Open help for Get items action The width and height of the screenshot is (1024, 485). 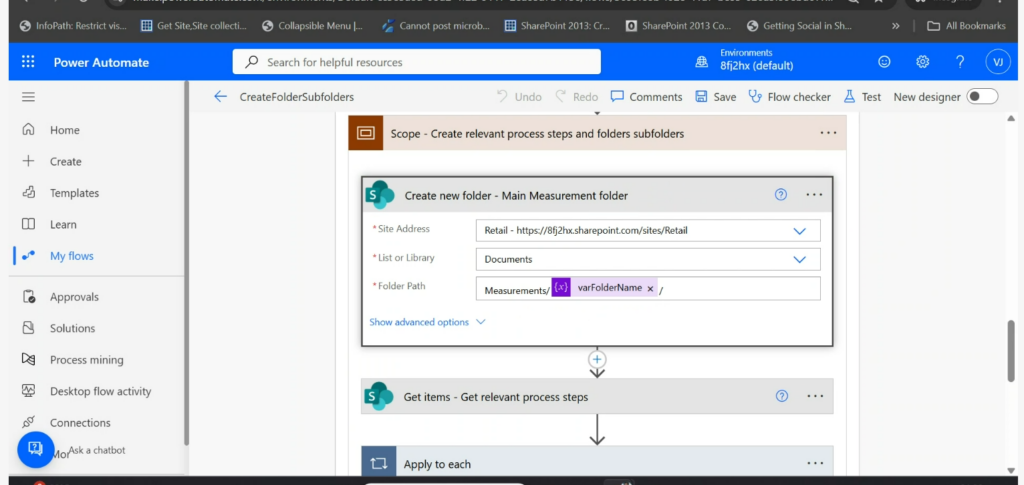[781, 396]
